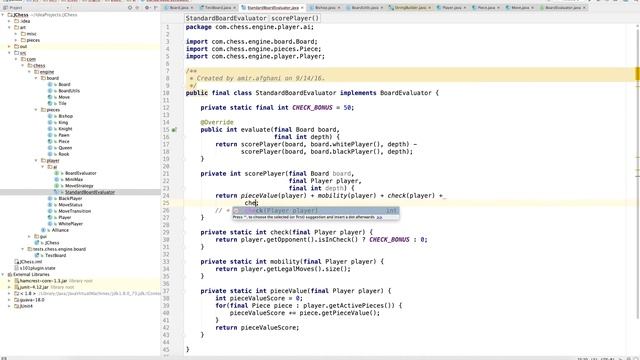Click the scorePlayer() breadcrumb
The image size is (640, 360).
coord(295,18)
